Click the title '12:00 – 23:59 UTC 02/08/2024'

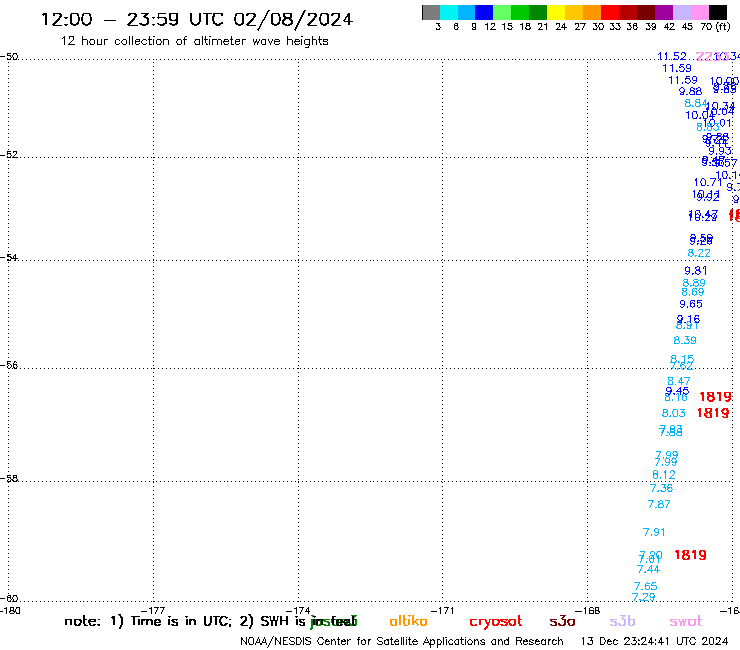197,19
